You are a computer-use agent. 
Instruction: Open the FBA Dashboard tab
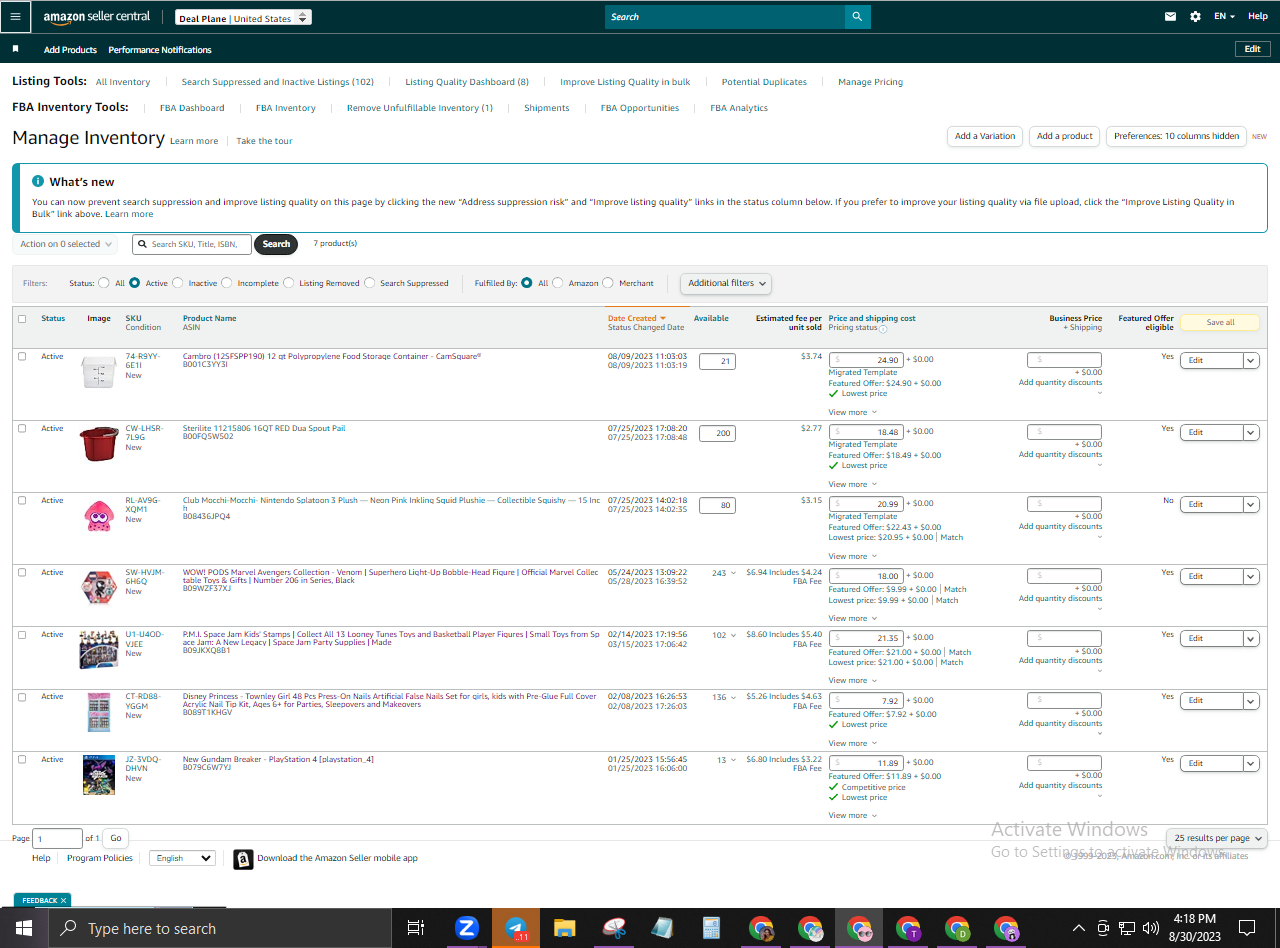coord(192,108)
